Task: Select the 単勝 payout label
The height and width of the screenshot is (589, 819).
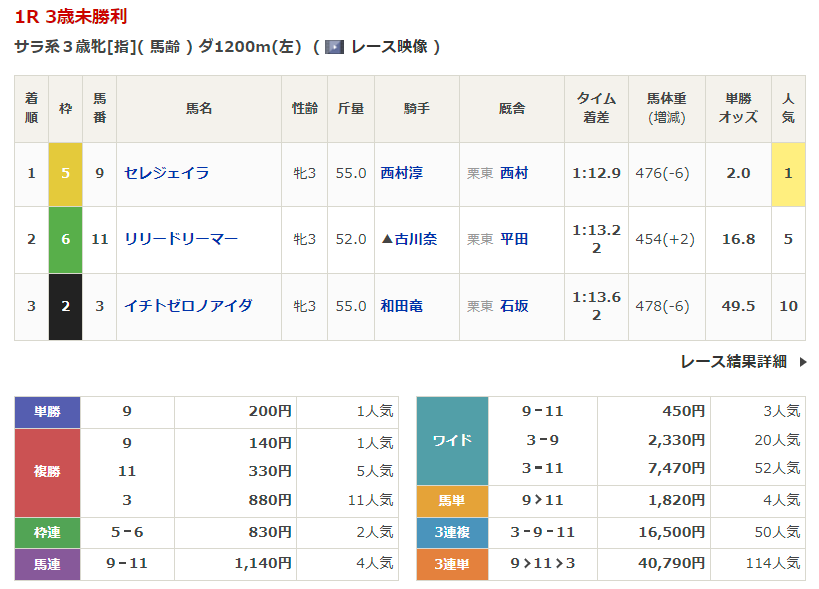Action: pyautogui.click(x=47, y=411)
